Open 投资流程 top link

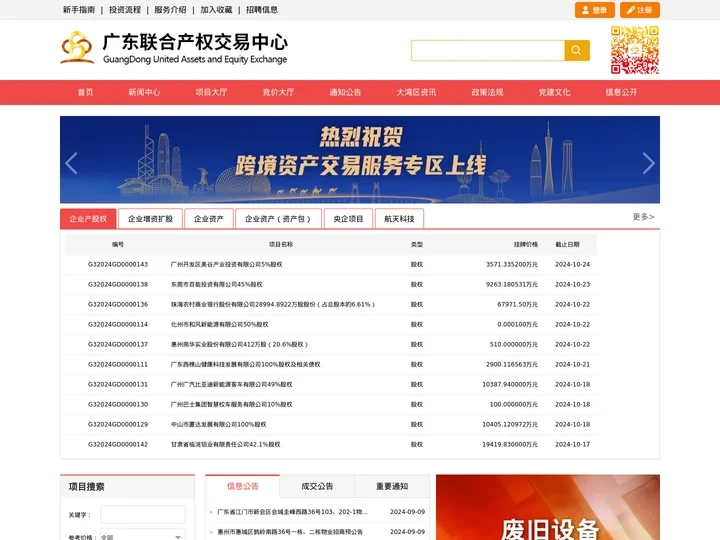tap(124, 10)
